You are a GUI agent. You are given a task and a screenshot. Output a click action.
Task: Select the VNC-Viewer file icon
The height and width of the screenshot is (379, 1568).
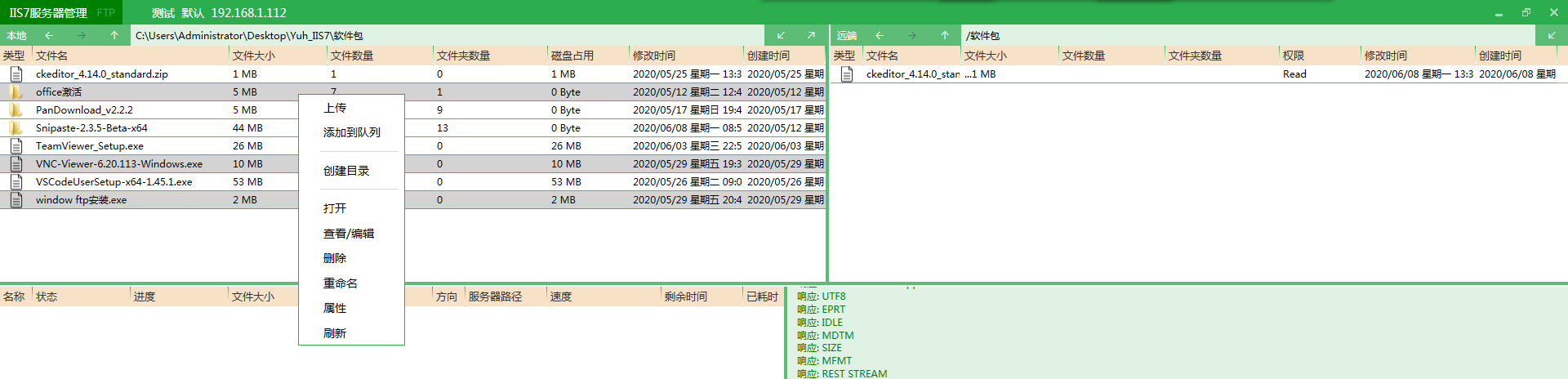click(x=16, y=163)
